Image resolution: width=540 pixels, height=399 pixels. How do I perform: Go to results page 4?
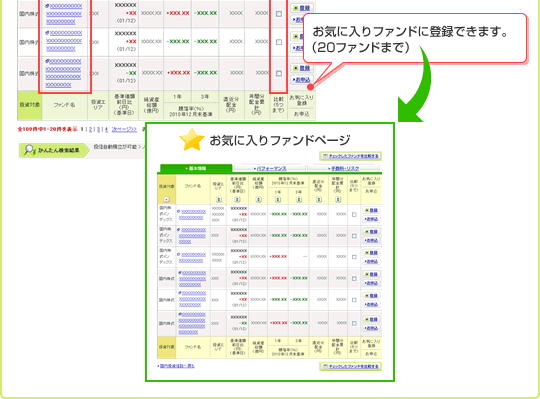tap(106, 129)
